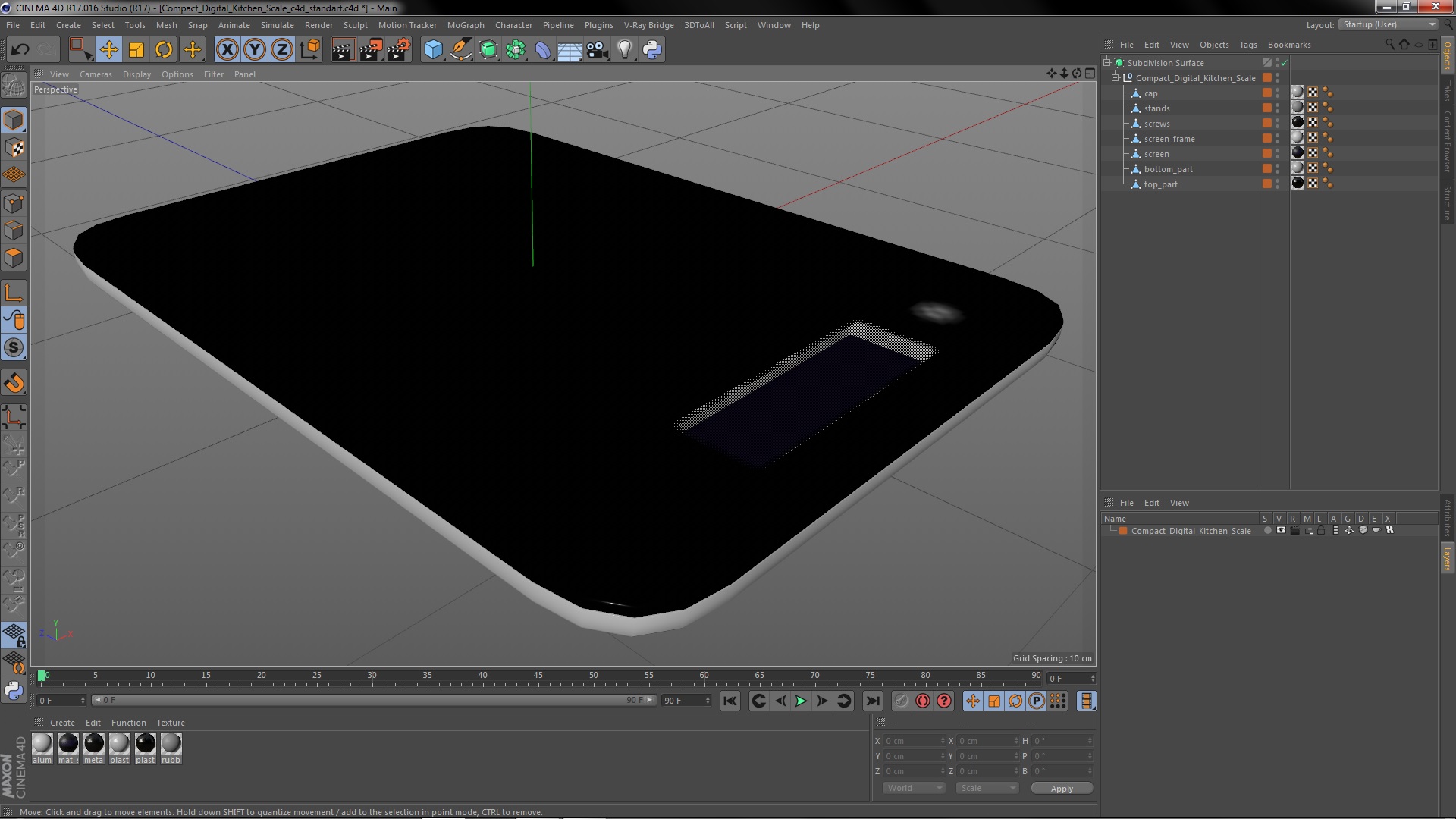Toggle Y axis lock
1456x819 pixels.
[255, 50]
